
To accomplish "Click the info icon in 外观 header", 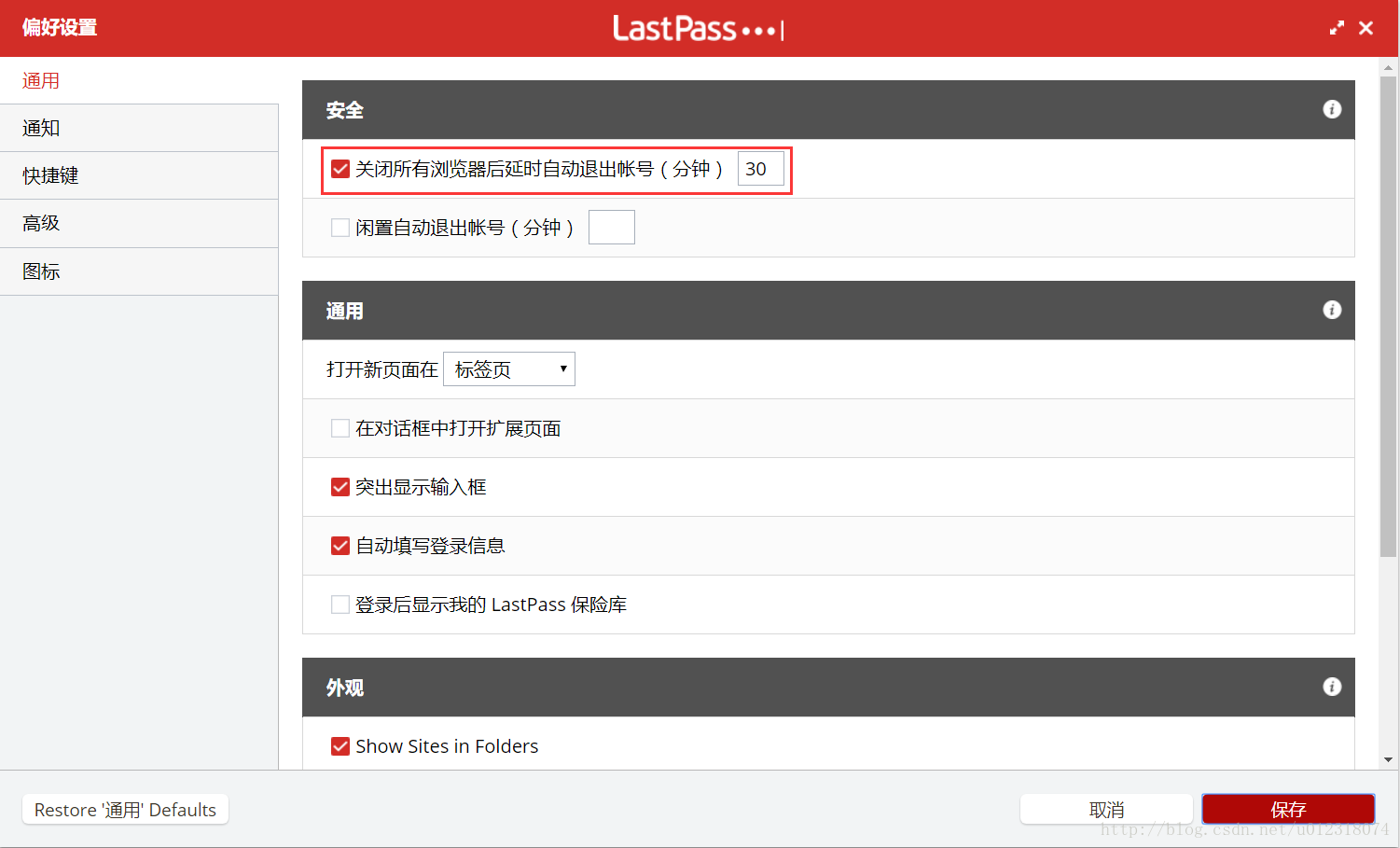I will (x=1332, y=687).
